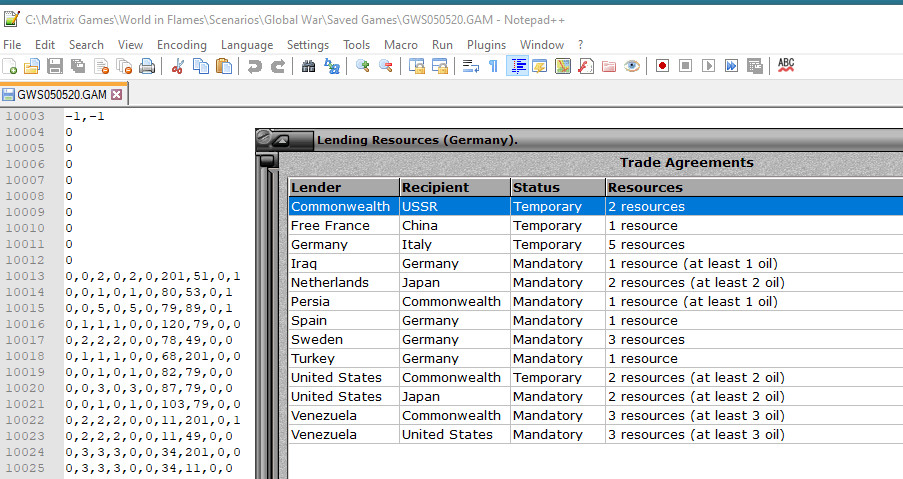The width and height of the screenshot is (903, 479).
Task: Click the Resources column header
Action: (754, 187)
